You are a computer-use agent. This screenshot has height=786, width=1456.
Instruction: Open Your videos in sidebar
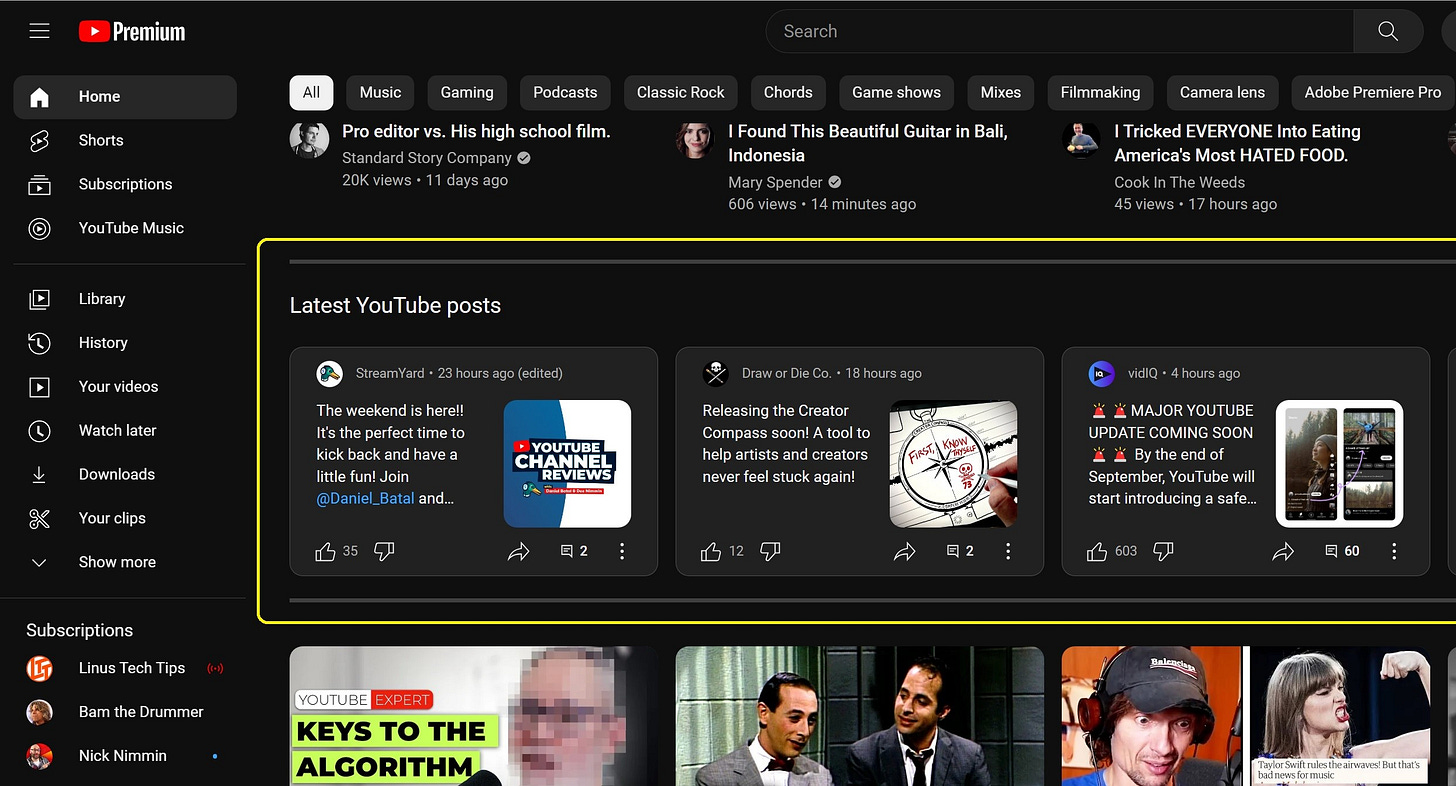[125, 387]
